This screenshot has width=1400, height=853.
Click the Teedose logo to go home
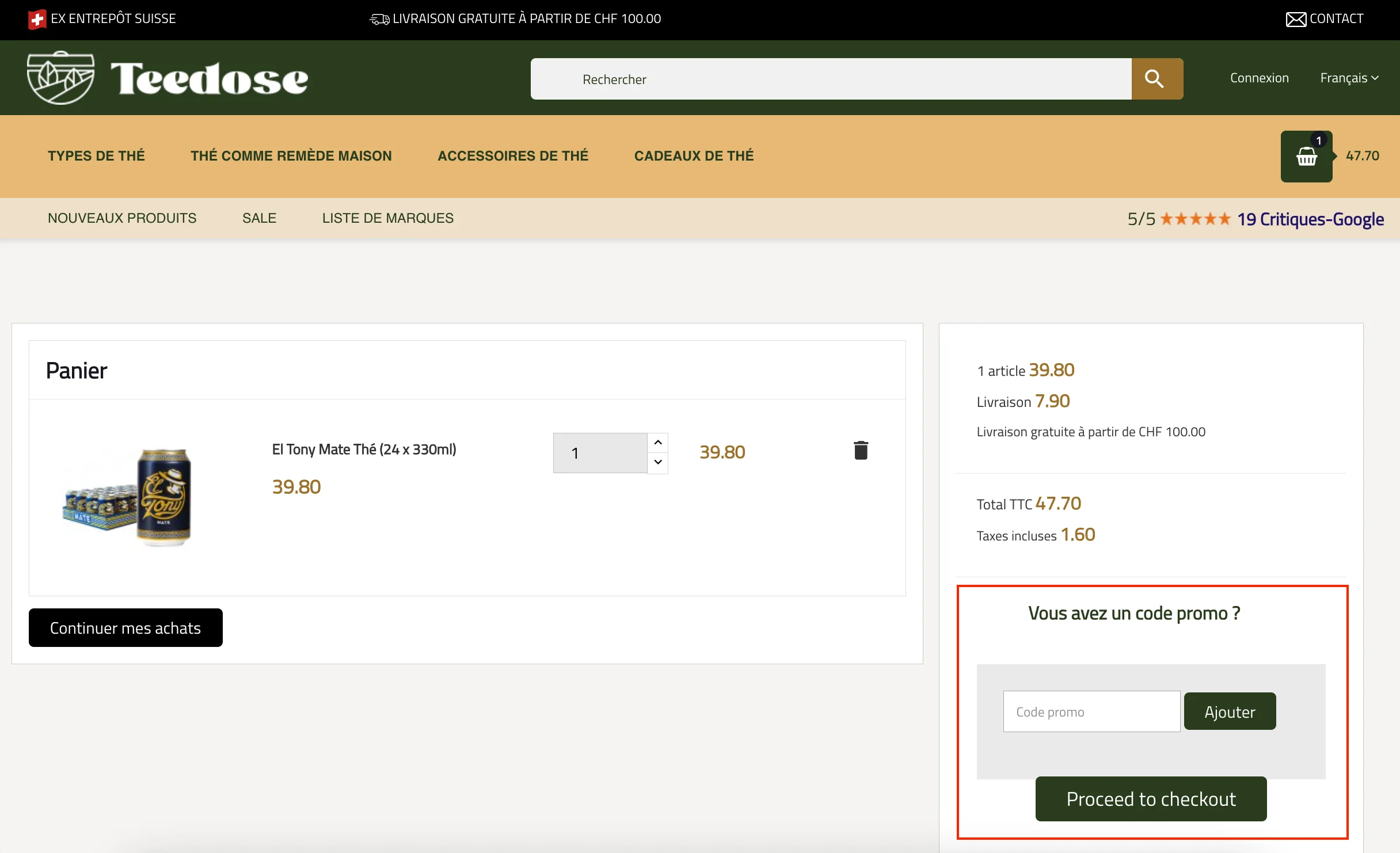(x=167, y=78)
